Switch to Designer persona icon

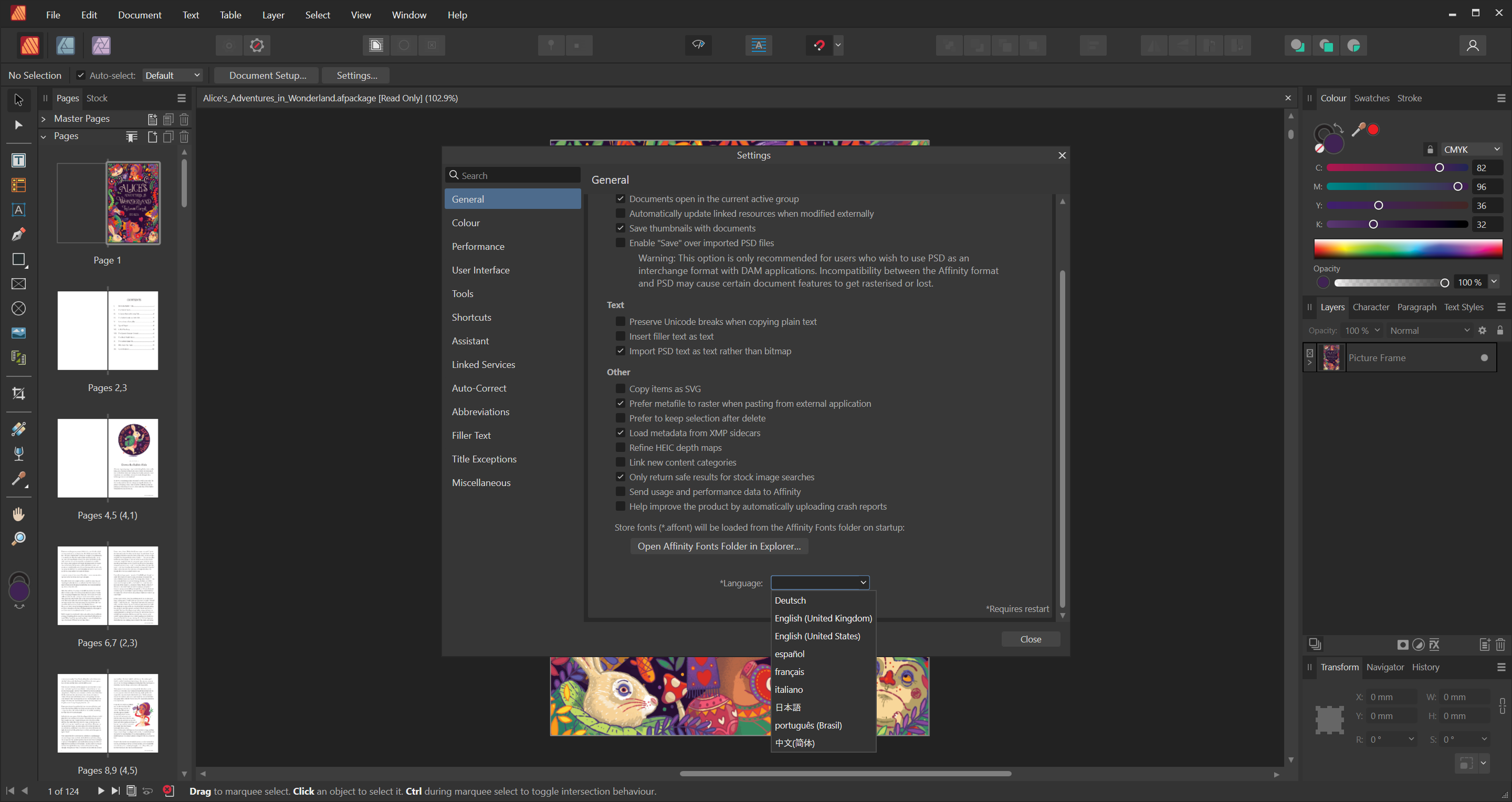pos(65,45)
